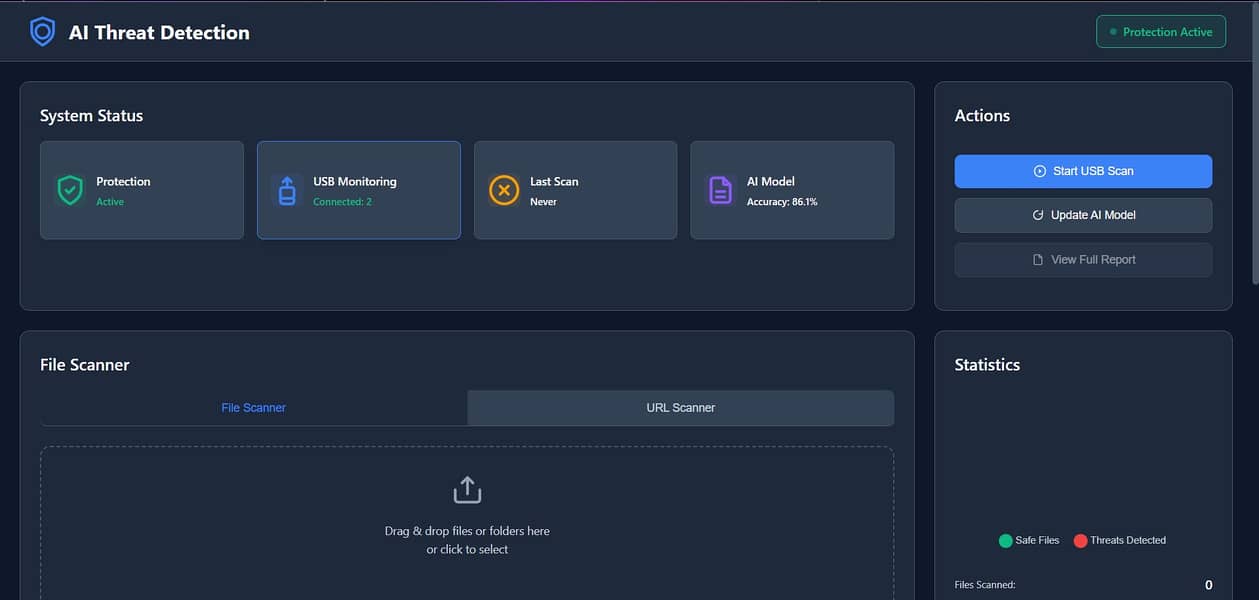Screen dimensions: 1259x600
Task: Click the page's vertical scrollbar
Action: point(1254,200)
